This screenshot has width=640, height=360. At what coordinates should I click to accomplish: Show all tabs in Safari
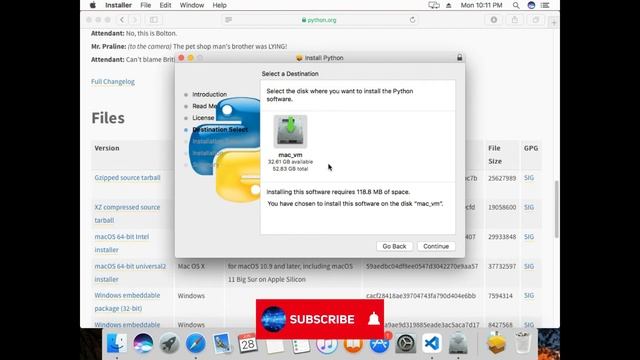click(536, 20)
